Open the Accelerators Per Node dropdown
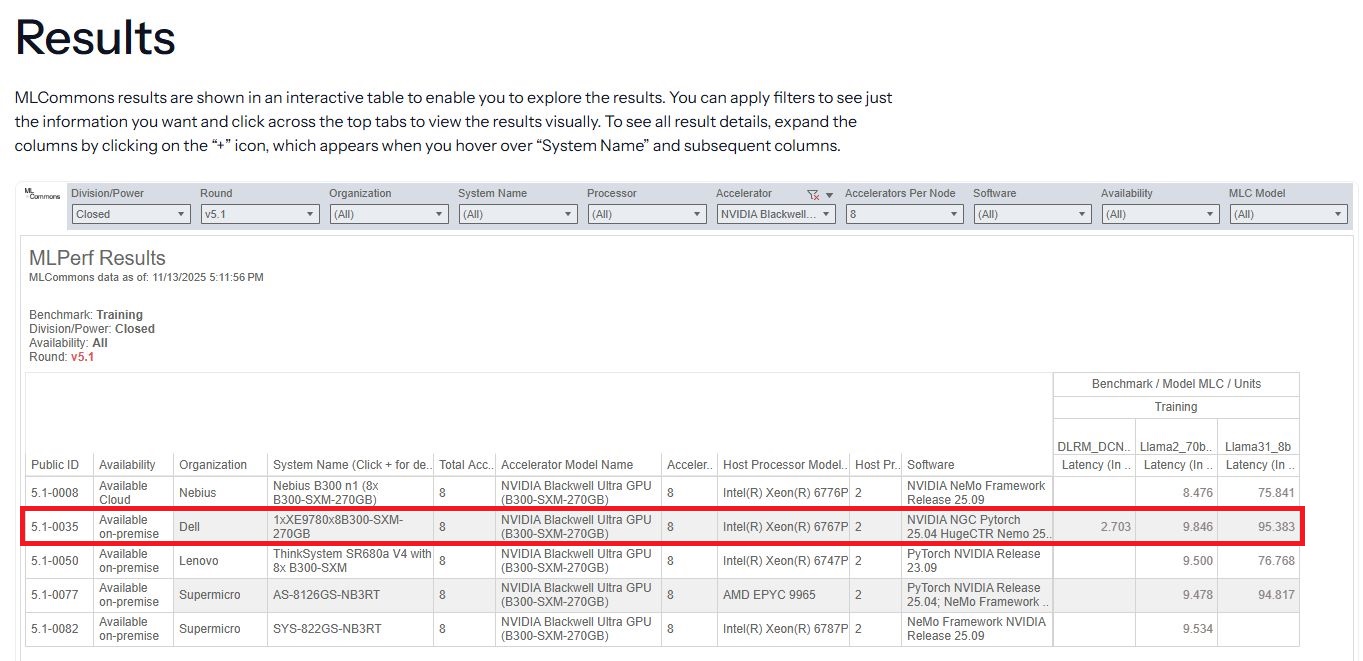Screen dimensions: 1363x661 904,214
